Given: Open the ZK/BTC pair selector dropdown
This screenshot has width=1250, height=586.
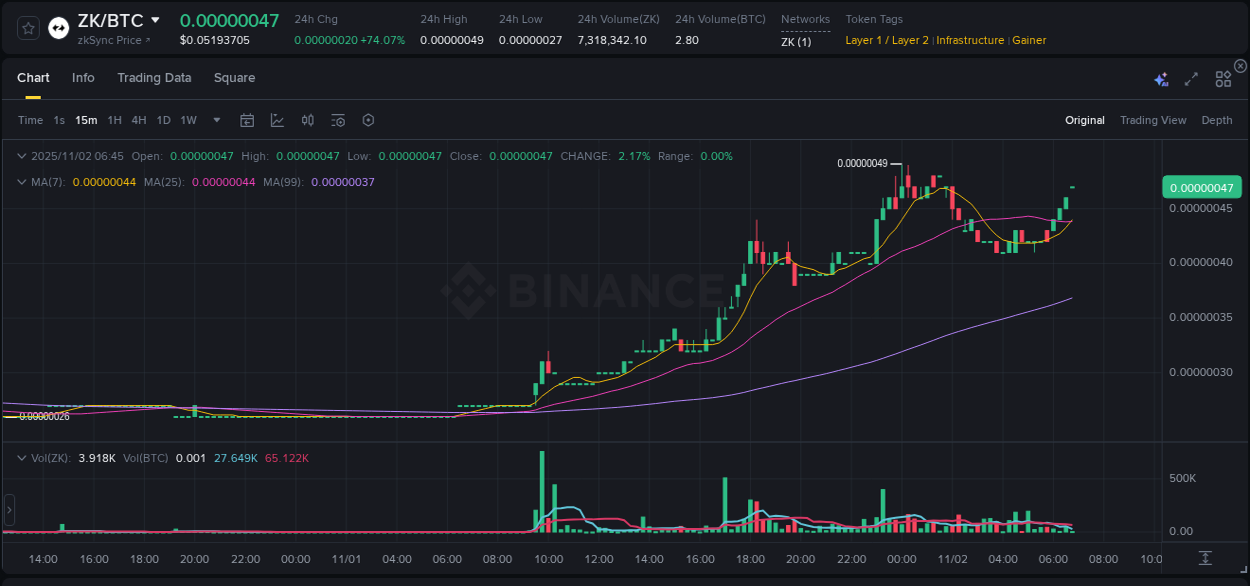Looking at the screenshot, I should [155, 19].
